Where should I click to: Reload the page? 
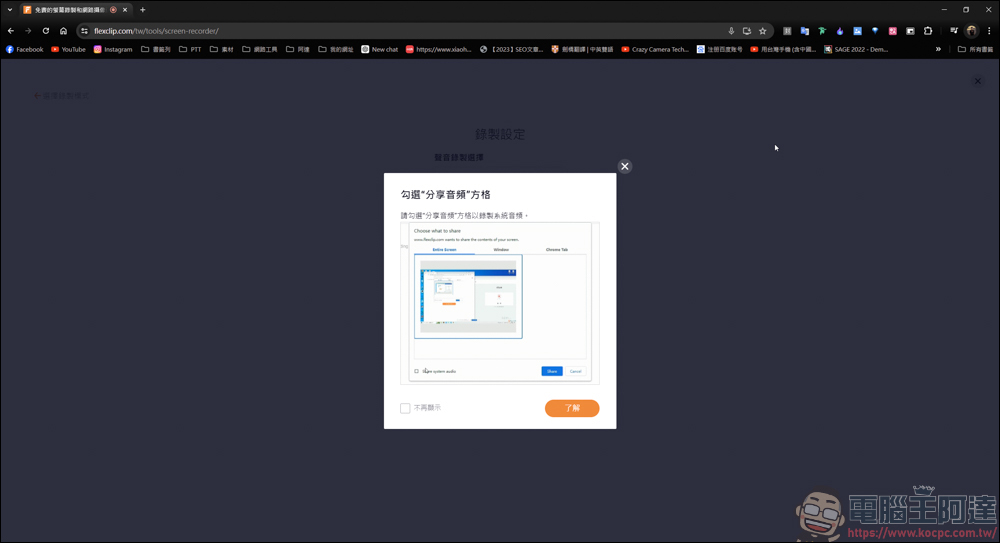(x=46, y=31)
